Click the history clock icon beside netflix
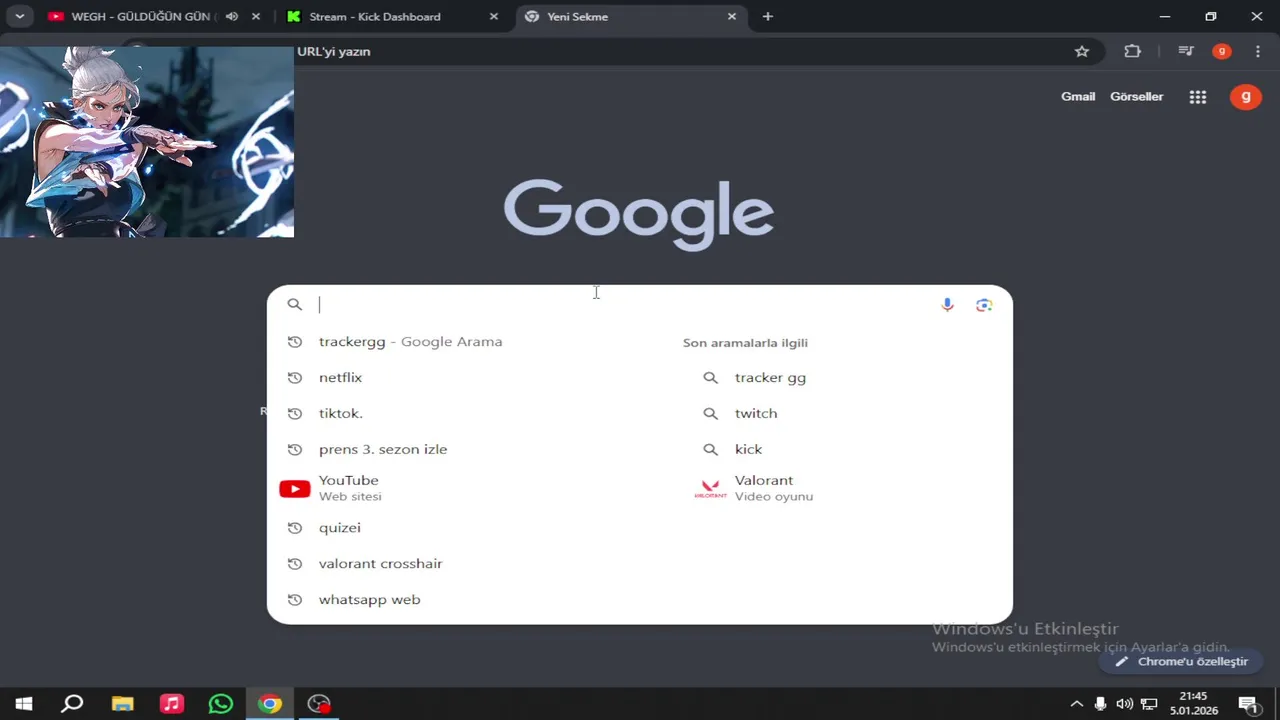This screenshot has width=1280, height=720. (294, 378)
